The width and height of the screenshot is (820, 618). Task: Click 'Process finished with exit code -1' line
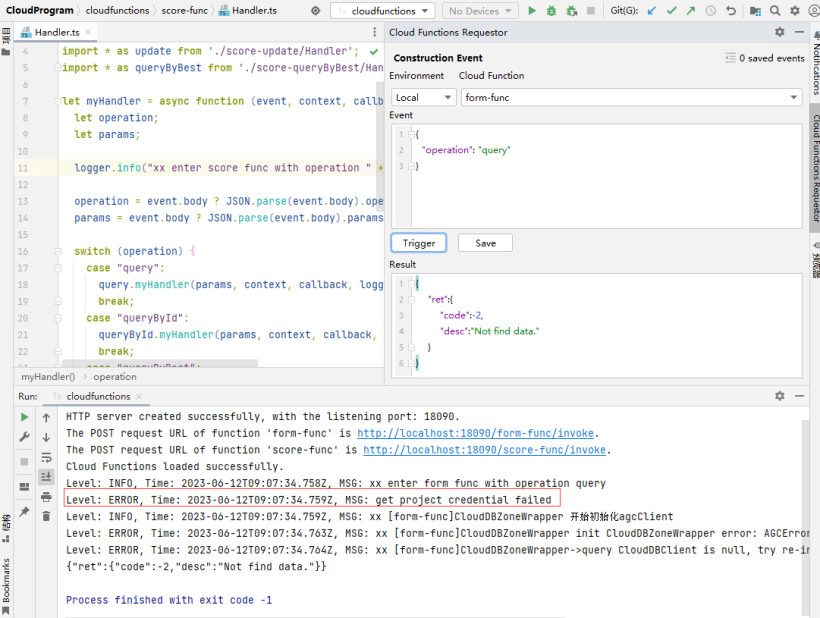tap(169, 600)
